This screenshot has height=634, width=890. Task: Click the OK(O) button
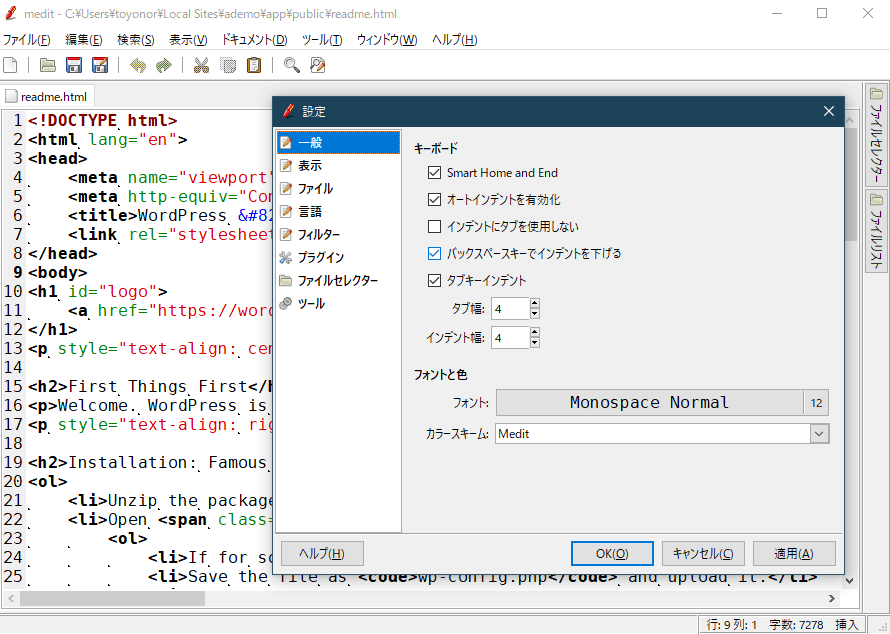pos(612,553)
